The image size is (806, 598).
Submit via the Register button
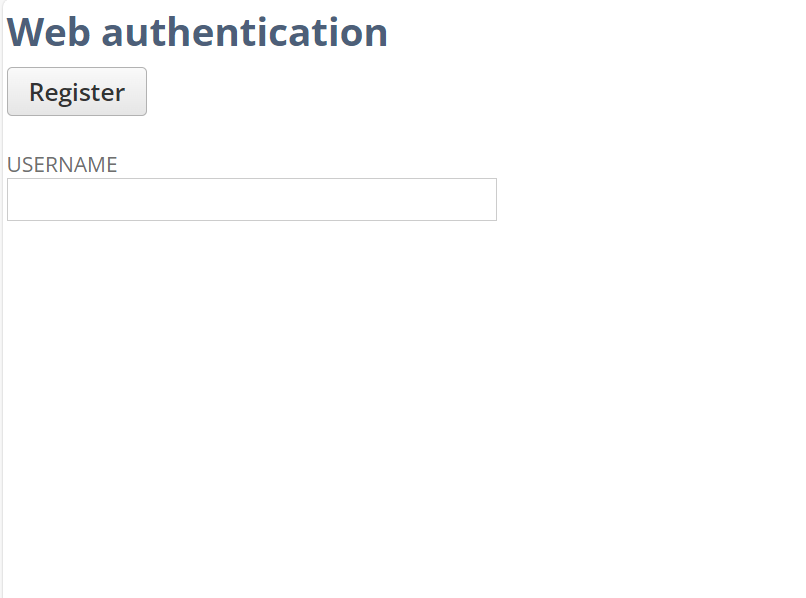pyautogui.click(x=77, y=92)
